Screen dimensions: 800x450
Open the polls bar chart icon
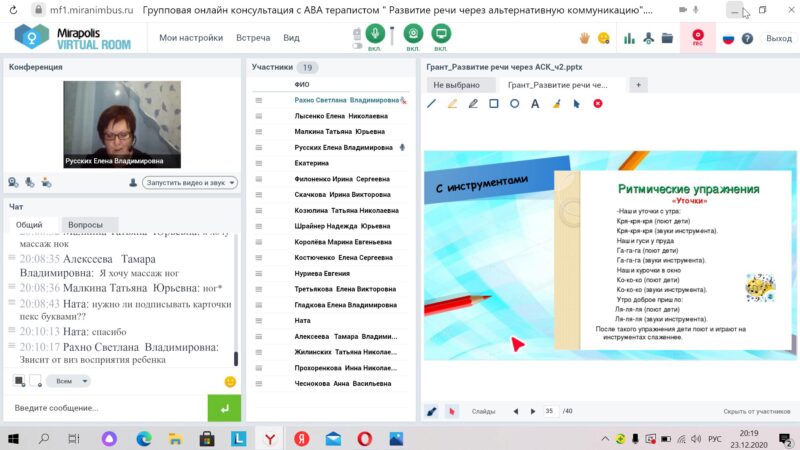(x=629, y=38)
